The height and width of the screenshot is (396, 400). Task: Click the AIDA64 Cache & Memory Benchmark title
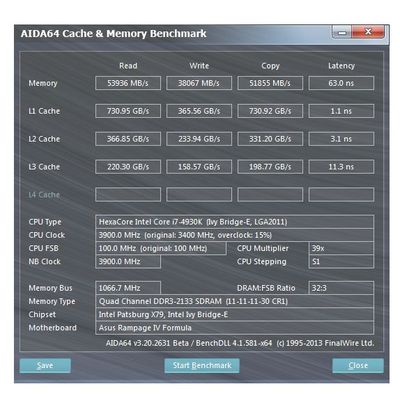coord(114,34)
